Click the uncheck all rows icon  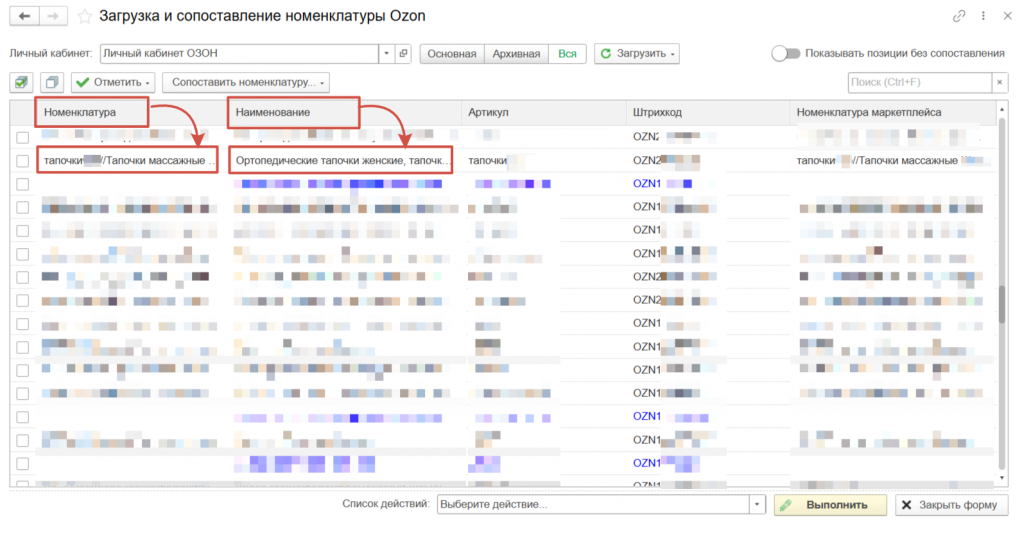[x=52, y=82]
